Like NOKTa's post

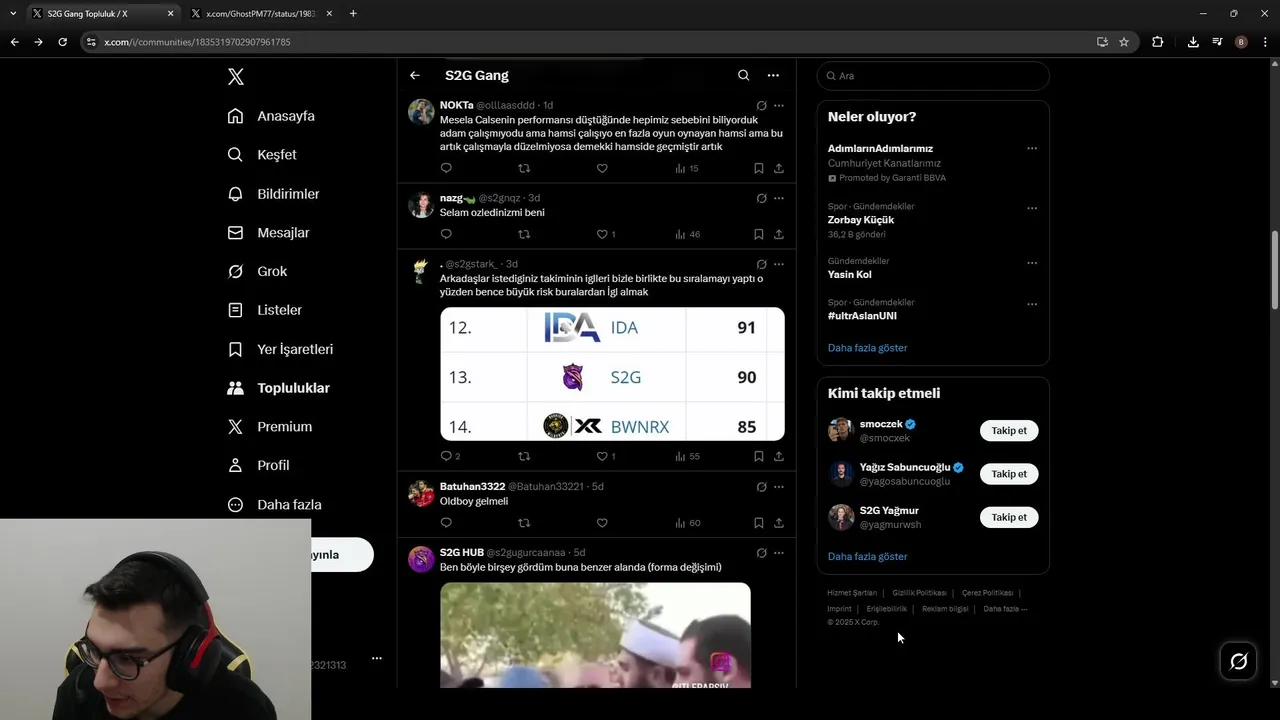[602, 168]
